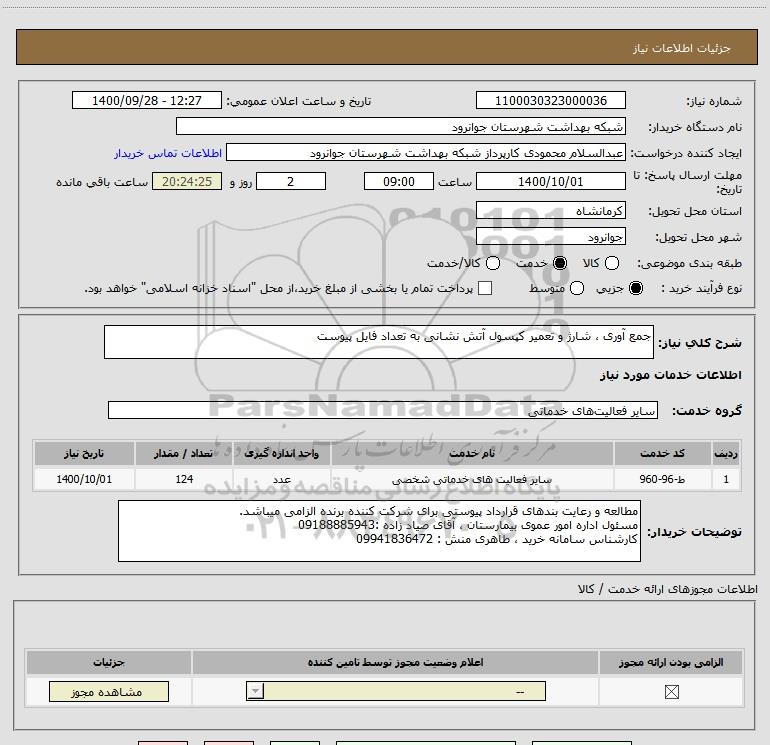Click the شماره نیاز field 1100030323000036
Screen dimensions: 770x745
point(550,101)
